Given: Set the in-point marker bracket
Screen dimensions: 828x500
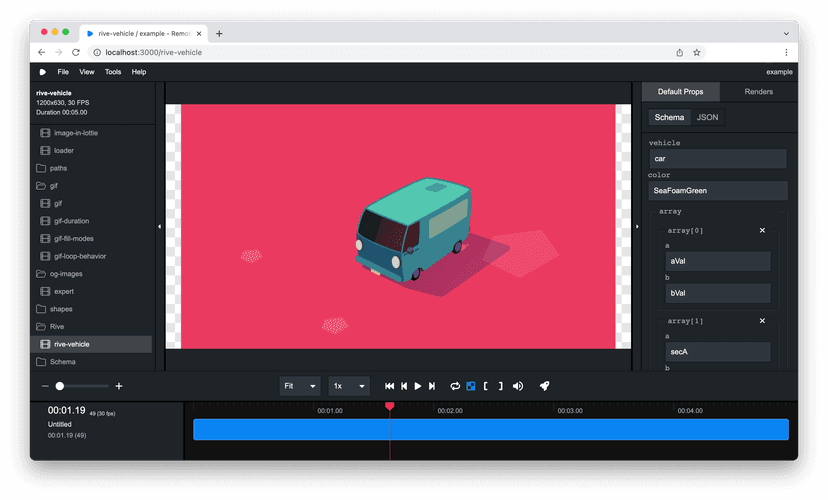Looking at the screenshot, I should 485,386.
